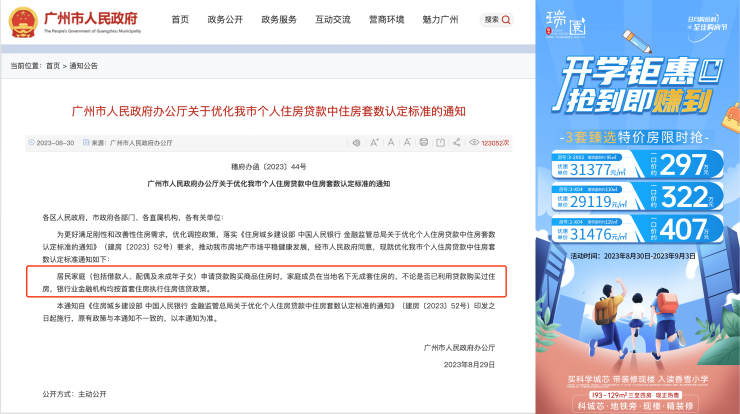Image resolution: width=740 pixels, height=414 pixels.
Task: Click the ad activity time 2023年8月30日-9月3日
Action: 633,256
